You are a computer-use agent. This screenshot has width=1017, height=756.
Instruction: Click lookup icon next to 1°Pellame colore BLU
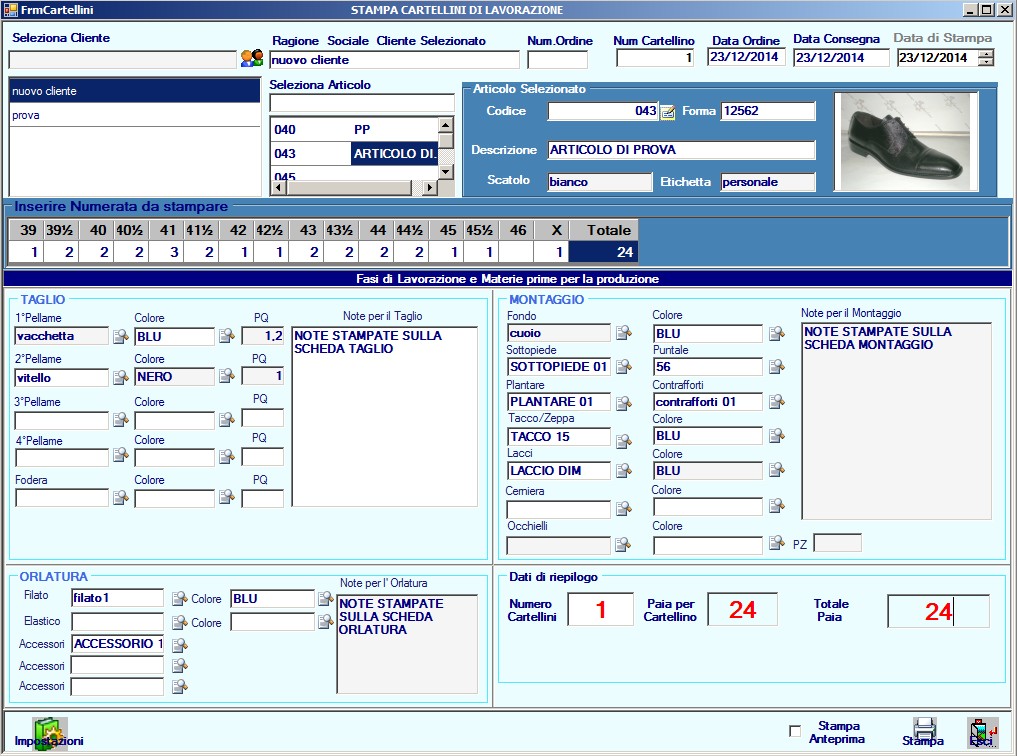pyautogui.click(x=226, y=336)
